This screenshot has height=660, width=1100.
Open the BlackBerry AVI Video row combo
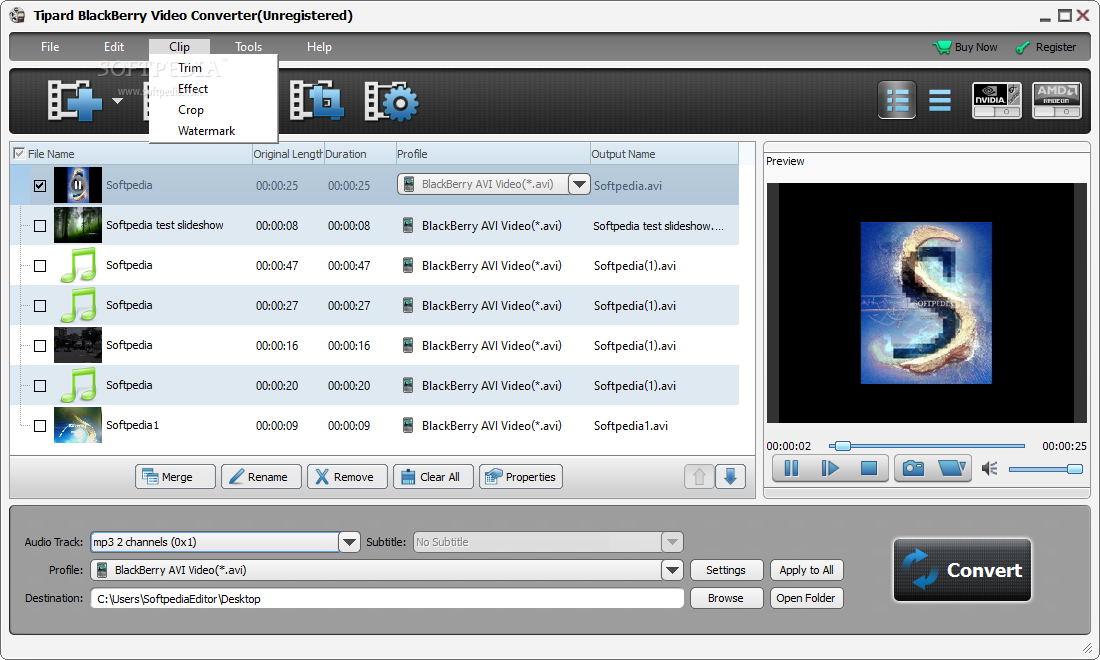[493, 184]
